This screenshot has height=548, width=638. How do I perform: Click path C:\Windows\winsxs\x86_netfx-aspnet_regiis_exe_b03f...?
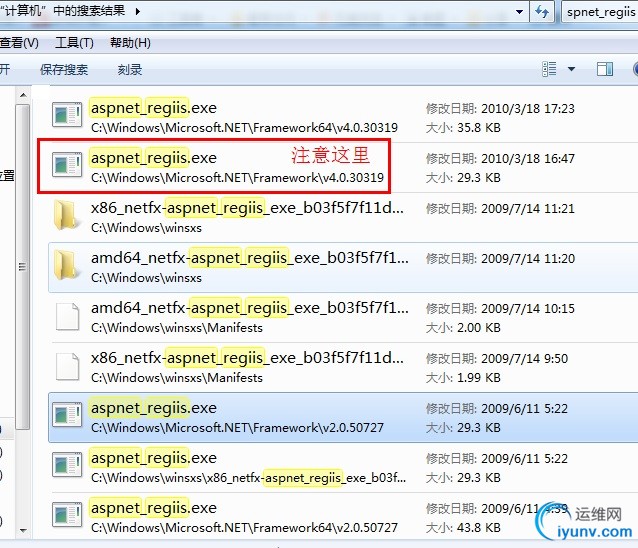coord(248,477)
